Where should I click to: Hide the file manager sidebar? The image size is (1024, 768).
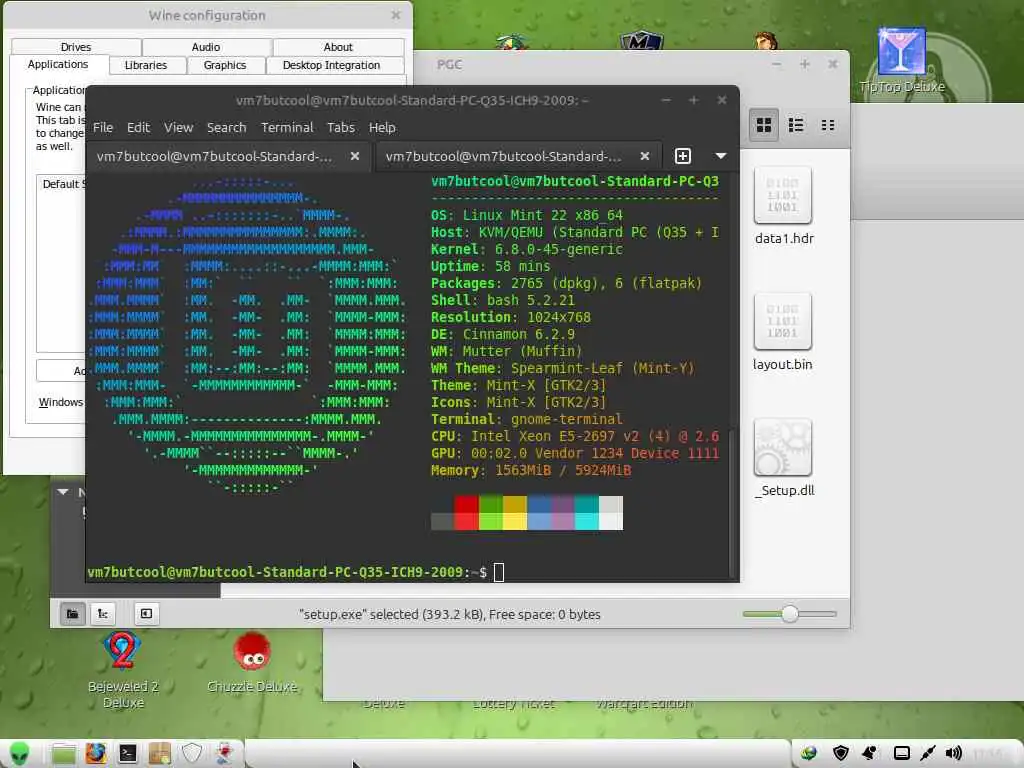pyautogui.click(x=146, y=614)
